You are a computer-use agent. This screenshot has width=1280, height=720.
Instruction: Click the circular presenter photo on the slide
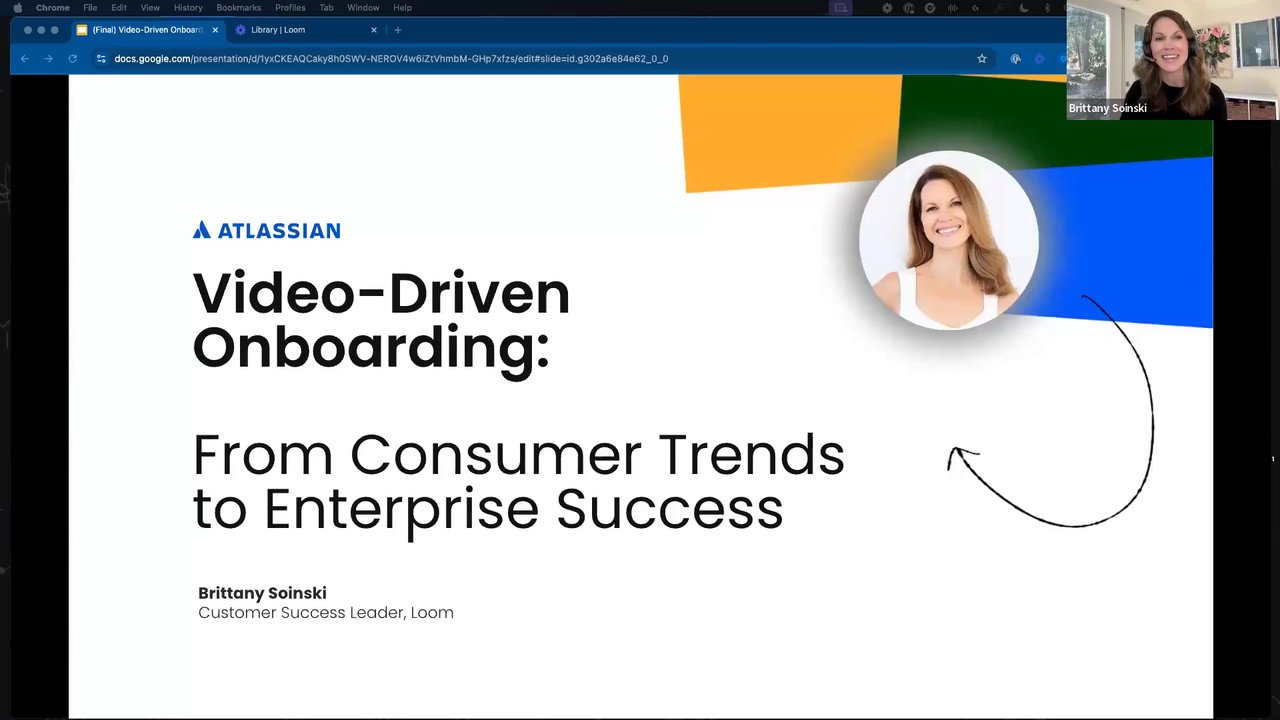(x=948, y=240)
